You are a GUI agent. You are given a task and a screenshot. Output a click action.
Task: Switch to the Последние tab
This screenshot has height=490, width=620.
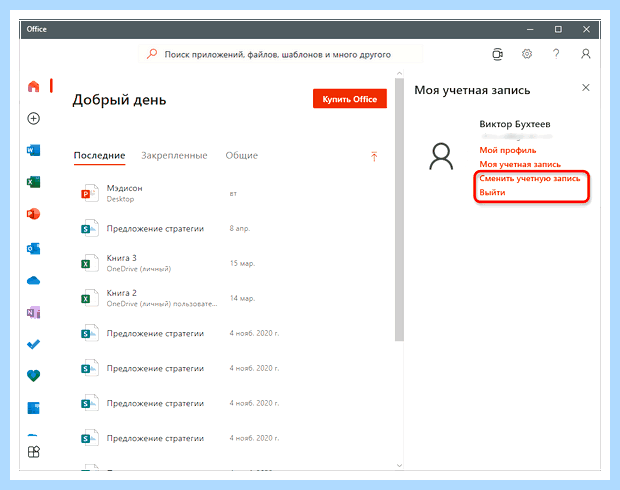[99, 155]
